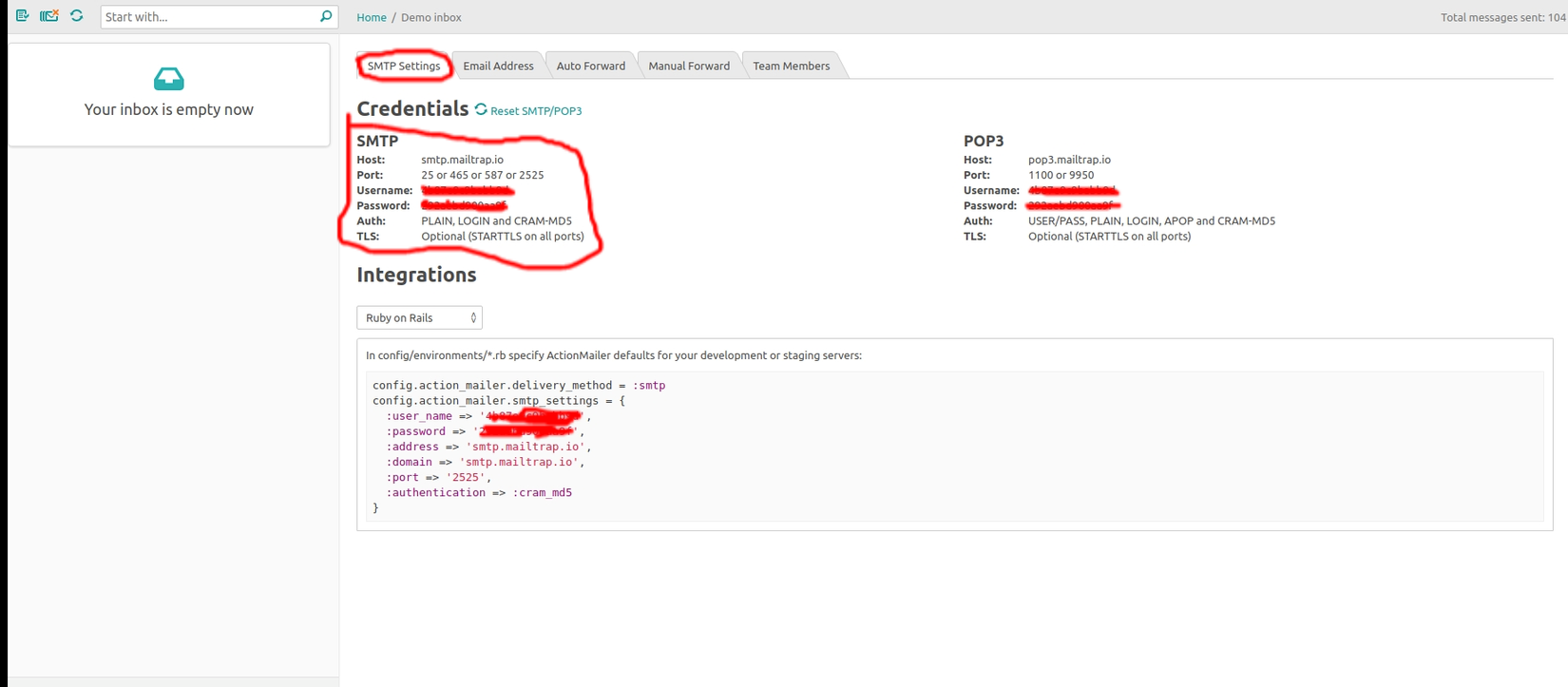Click the code line 'config.action_mailer.smtp_settings = {'

pos(499,400)
